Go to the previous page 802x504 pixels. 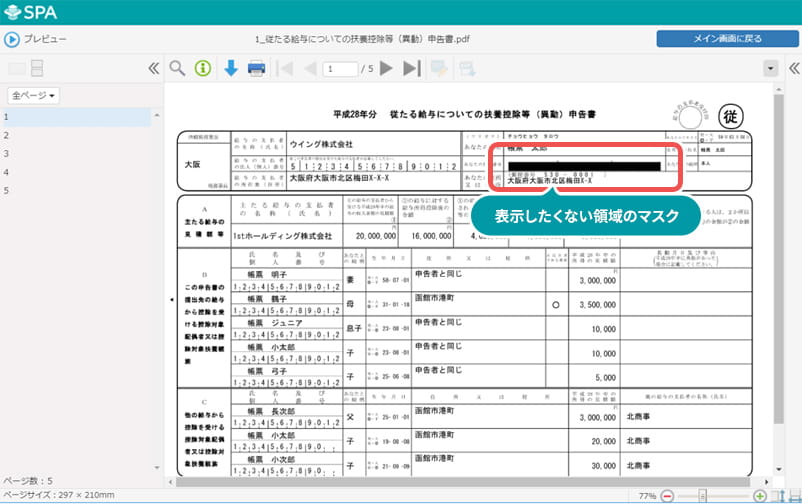point(310,68)
